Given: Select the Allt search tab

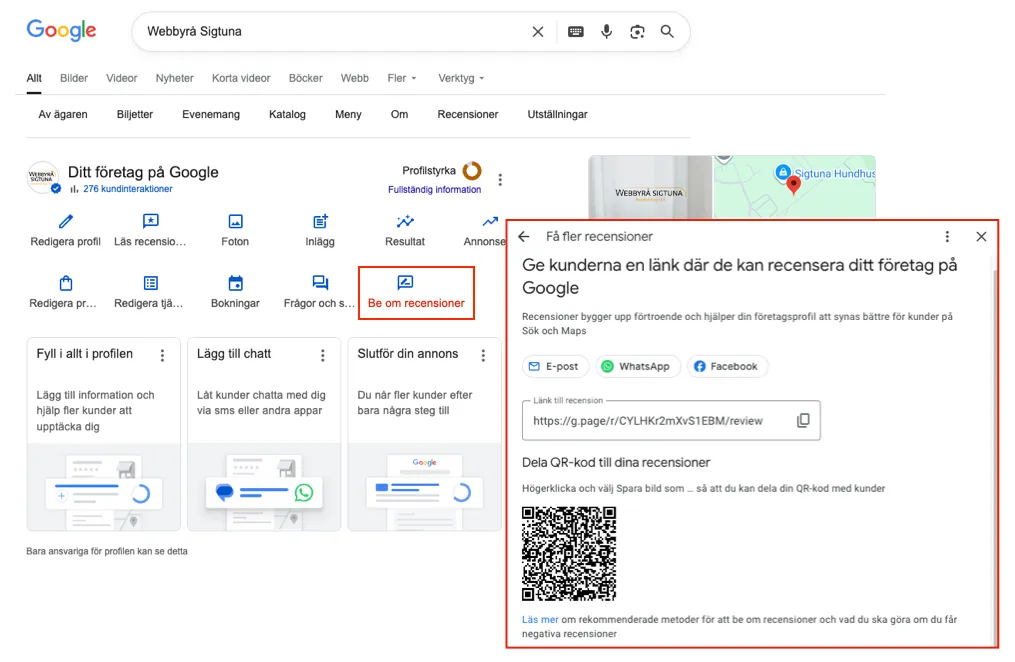Looking at the screenshot, I should [34, 78].
